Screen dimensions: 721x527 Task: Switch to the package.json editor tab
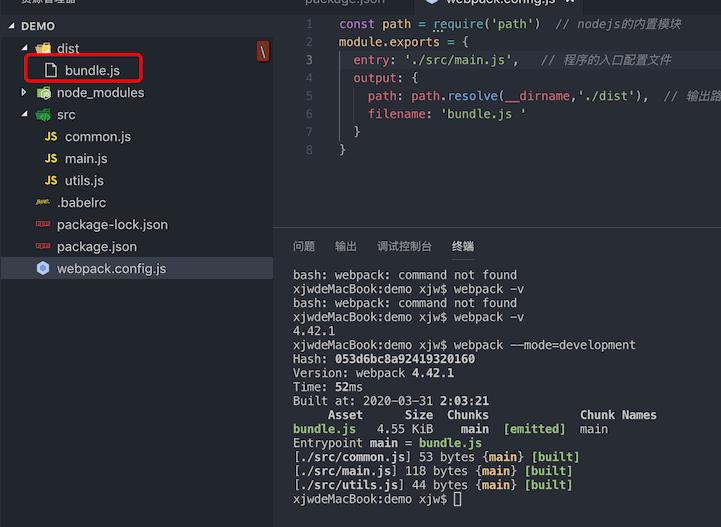[345, 2]
